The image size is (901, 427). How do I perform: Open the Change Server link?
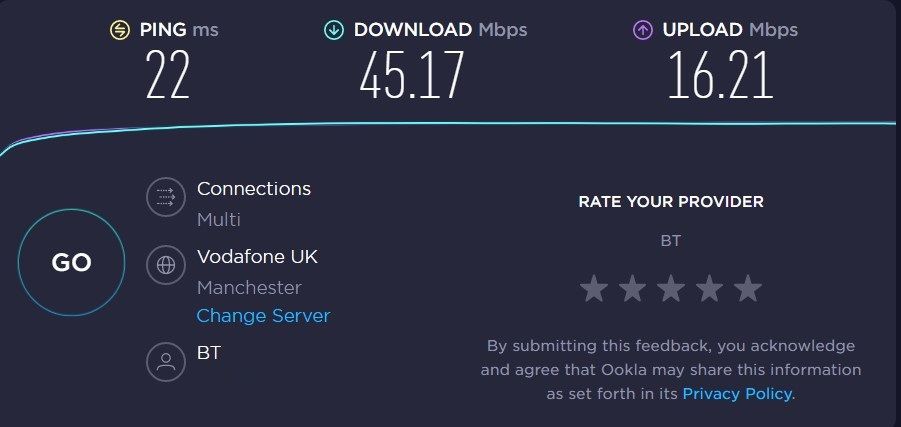click(x=263, y=316)
